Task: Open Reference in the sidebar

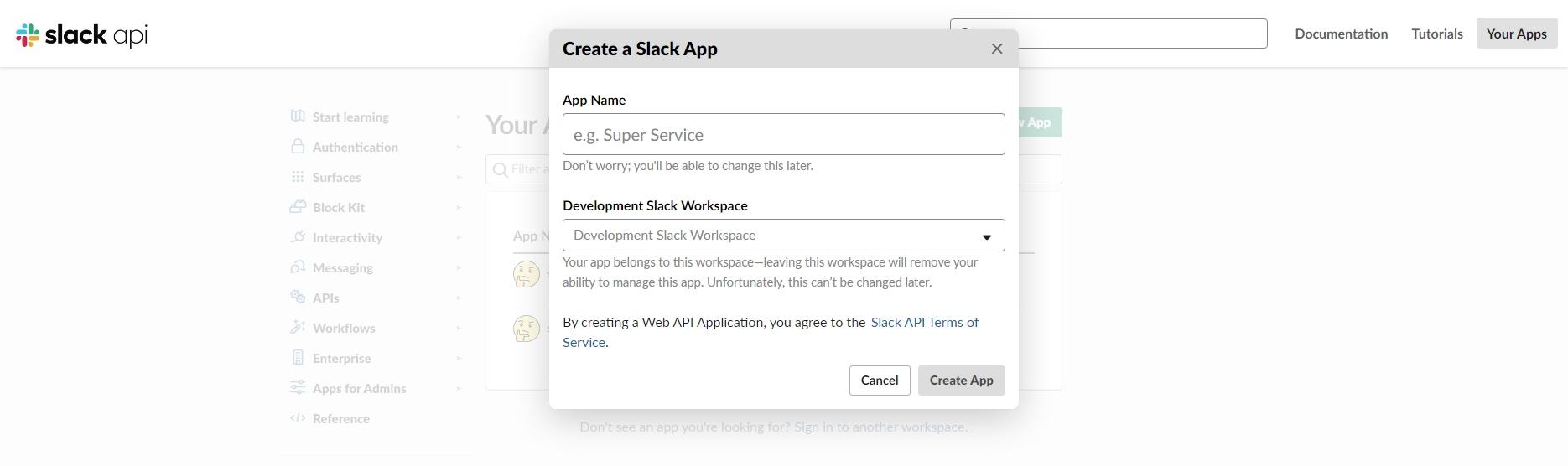Action: pos(341,419)
